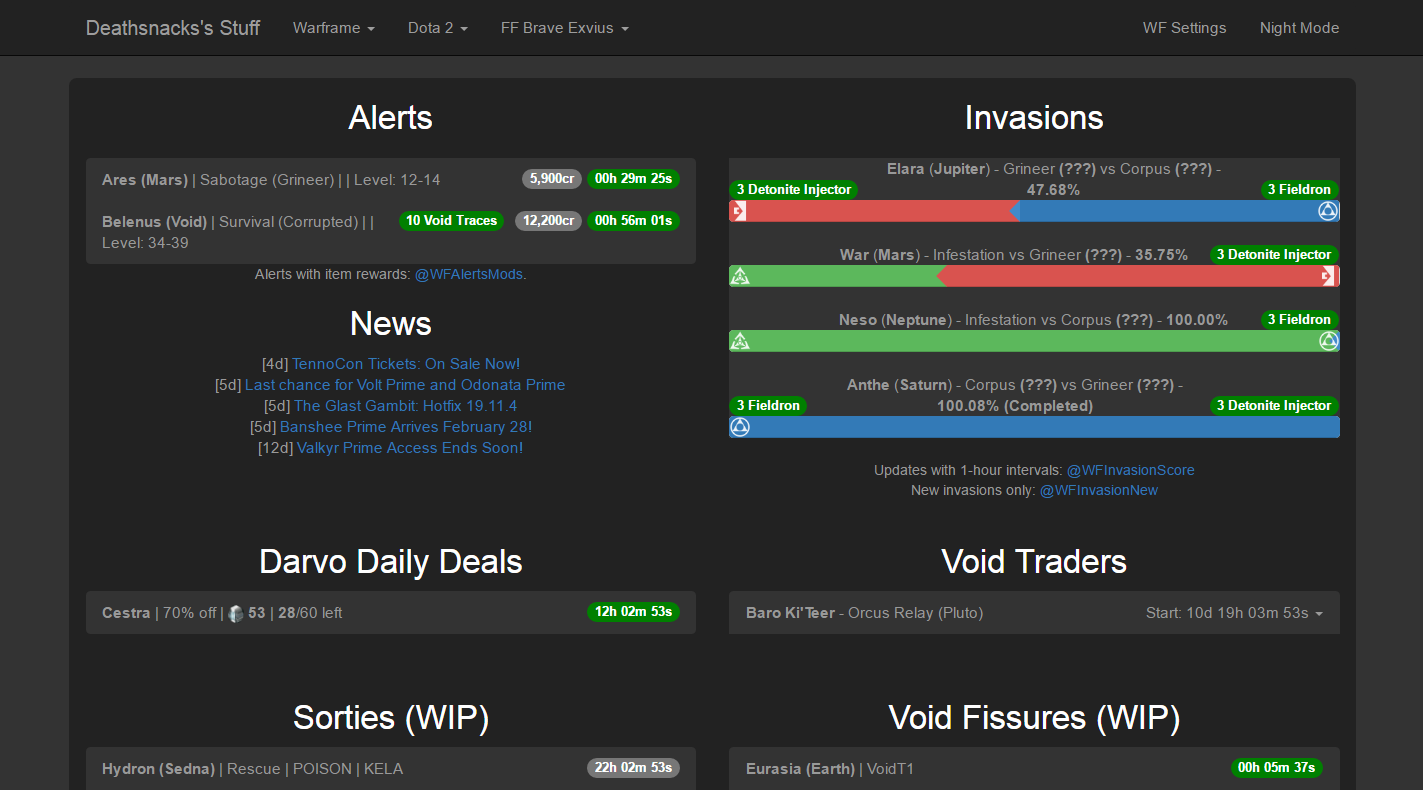Click Neso's 3 Fieldron reward badge

click(1300, 320)
